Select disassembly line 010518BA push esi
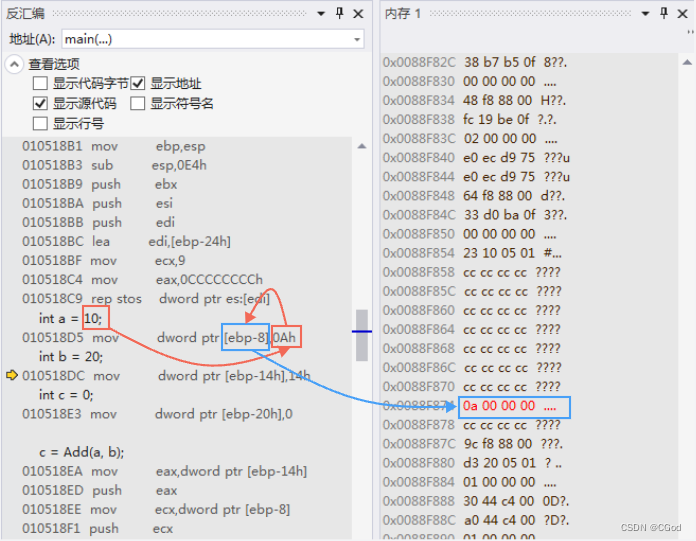Viewport: 696px width, 541px height. (98, 203)
